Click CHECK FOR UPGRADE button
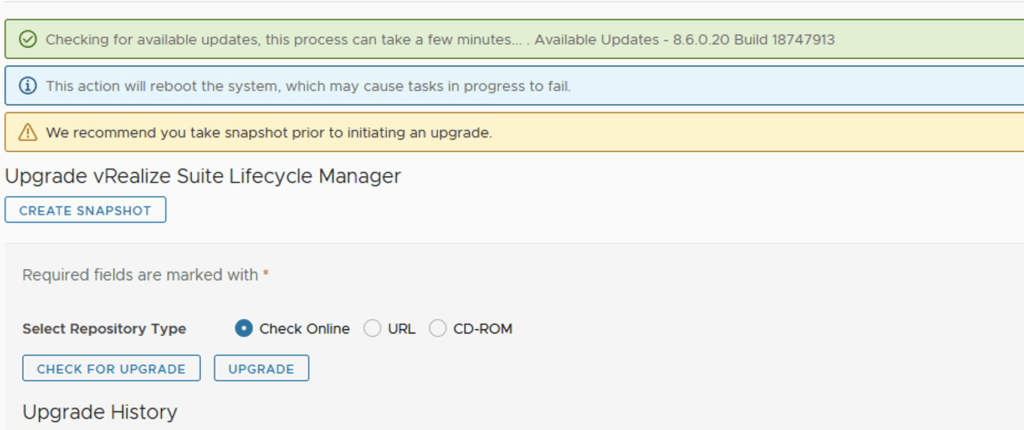The image size is (1024, 430). pos(111,369)
